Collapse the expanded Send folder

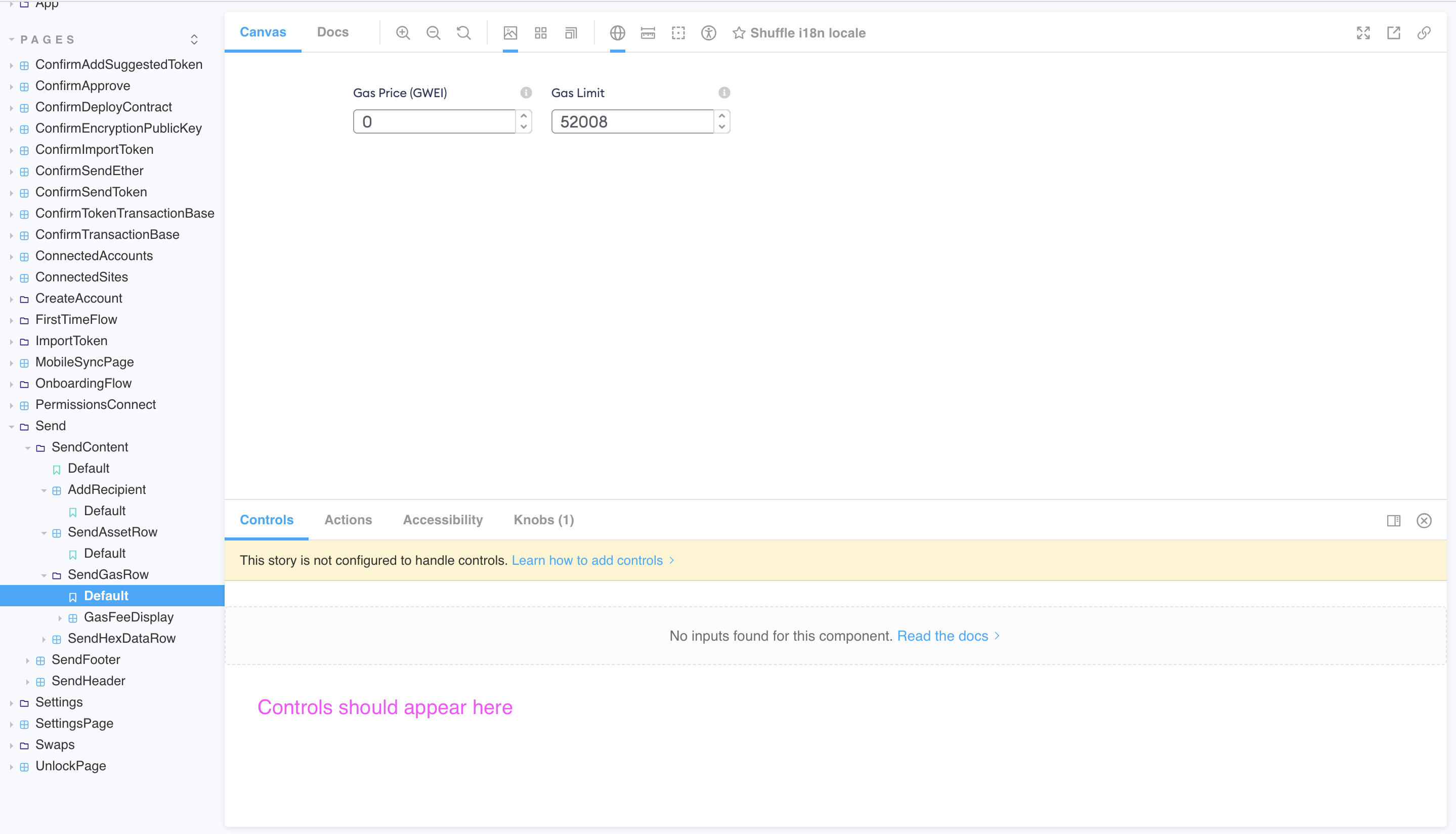click(13, 426)
